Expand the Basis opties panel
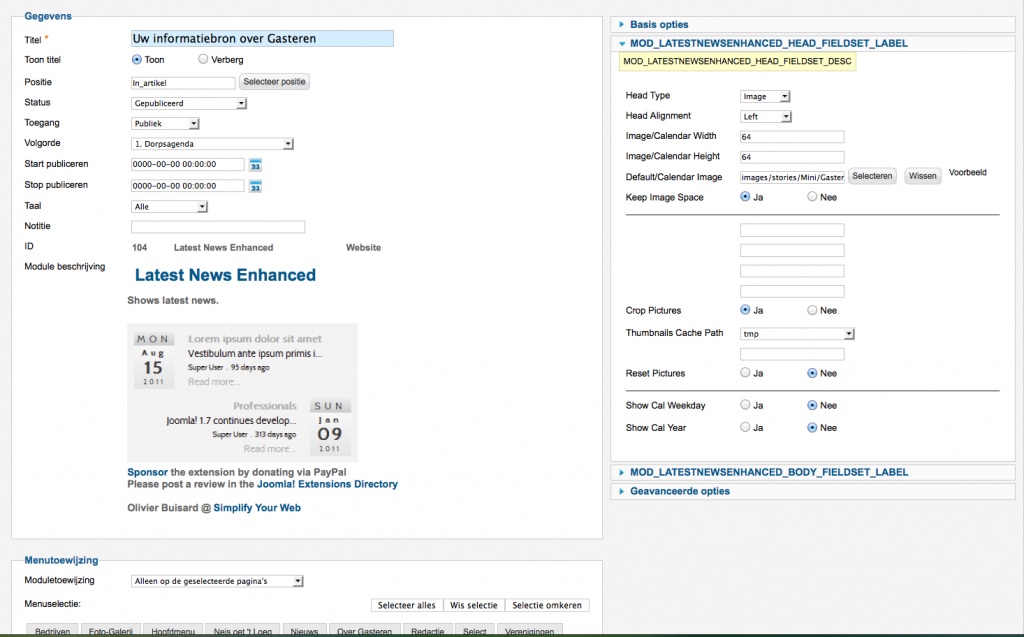Screen dimensions: 1024x637 point(659,24)
